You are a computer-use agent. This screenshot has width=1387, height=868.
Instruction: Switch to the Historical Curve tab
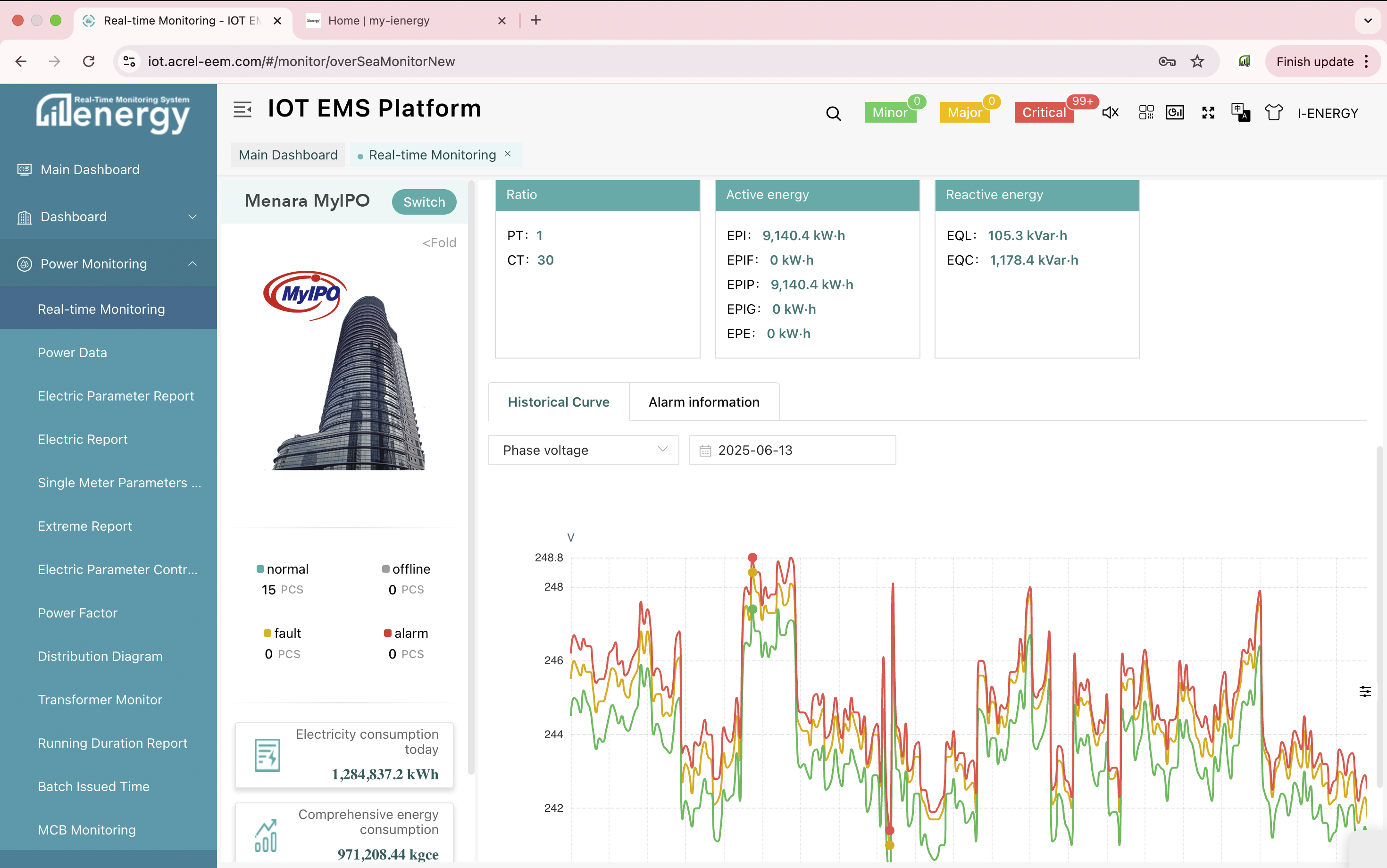(x=559, y=402)
